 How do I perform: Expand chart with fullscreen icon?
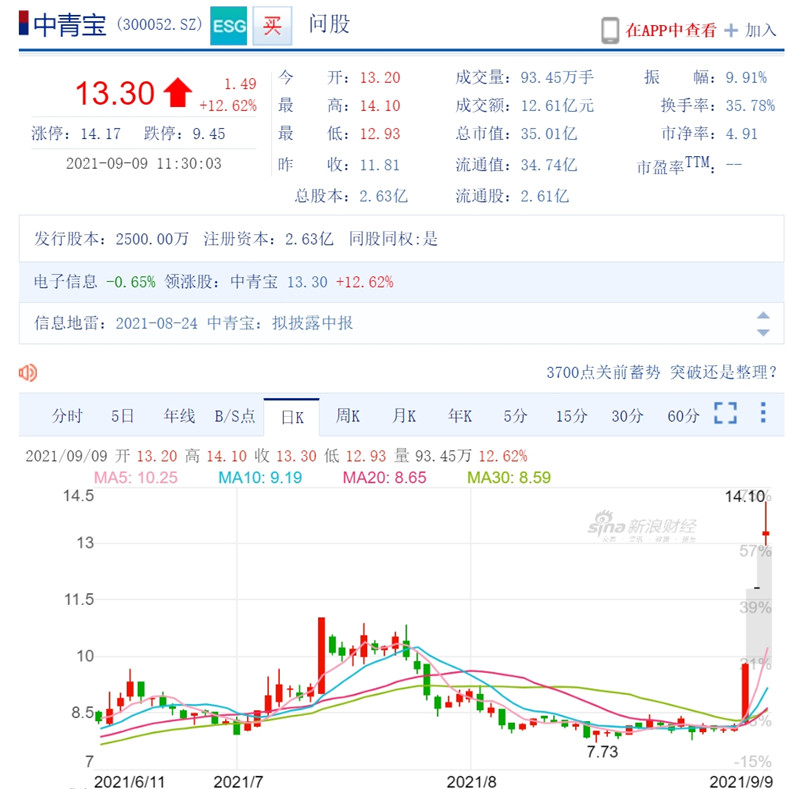(x=726, y=413)
